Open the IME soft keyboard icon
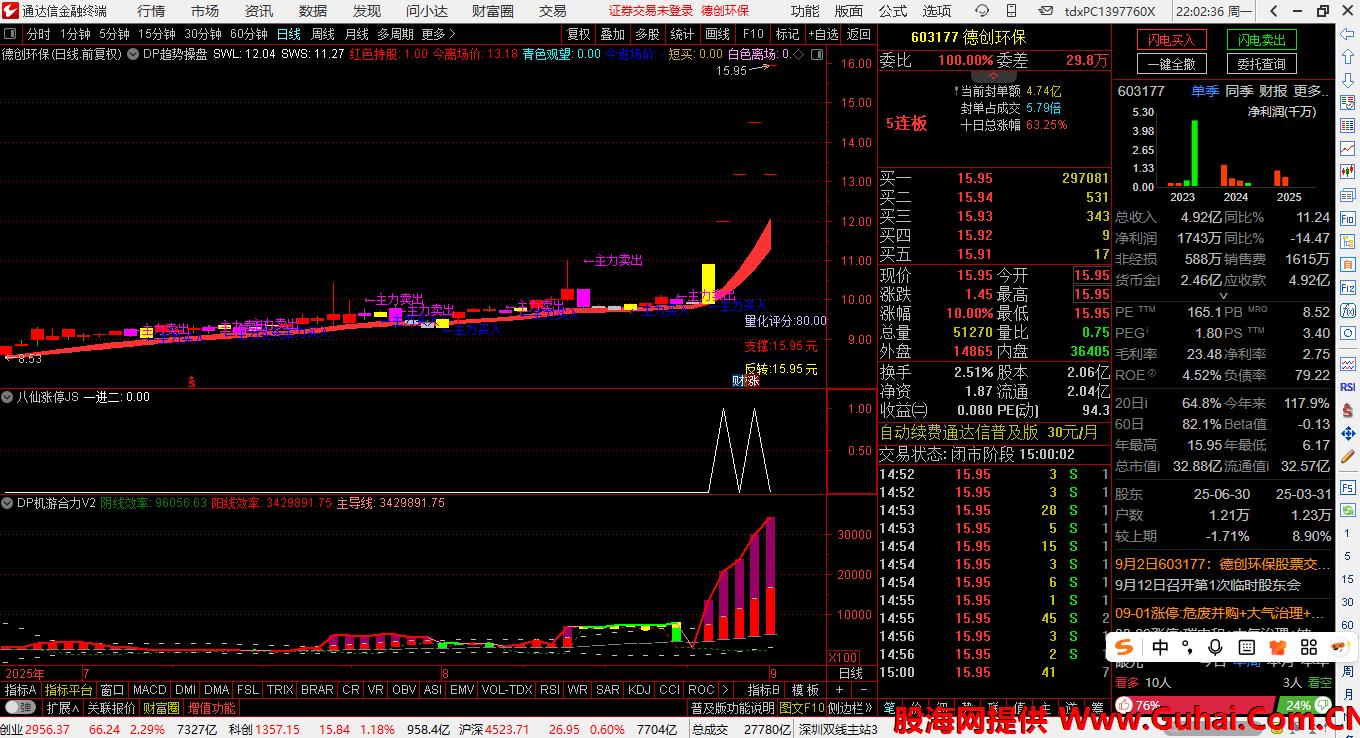 pyautogui.click(x=1245, y=648)
